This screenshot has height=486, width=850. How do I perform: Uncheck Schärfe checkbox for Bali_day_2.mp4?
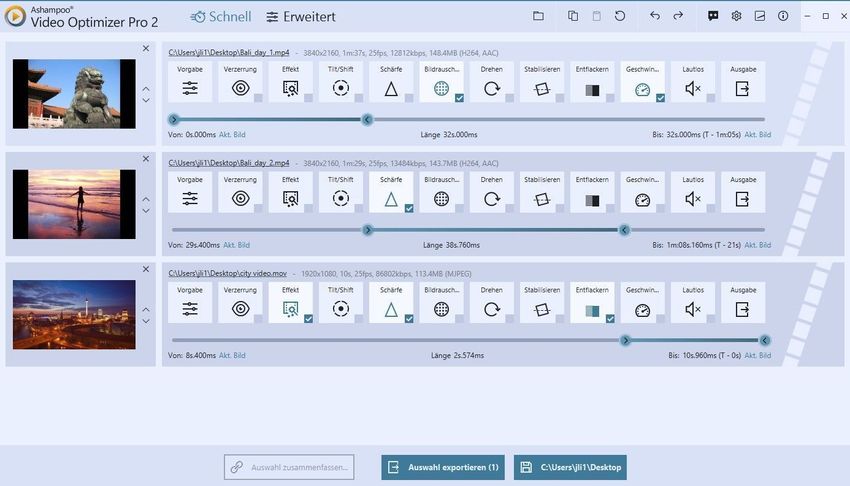[409, 208]
